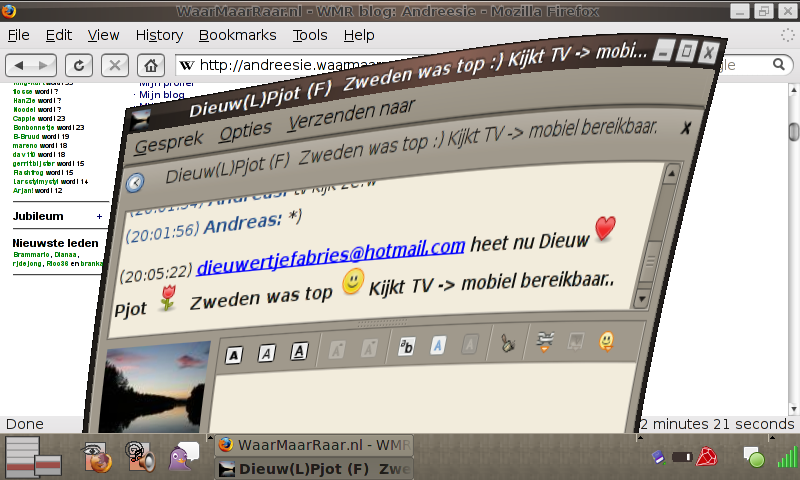
Task: Toggle bold text formatting in chat
Action: click(233, 353)
